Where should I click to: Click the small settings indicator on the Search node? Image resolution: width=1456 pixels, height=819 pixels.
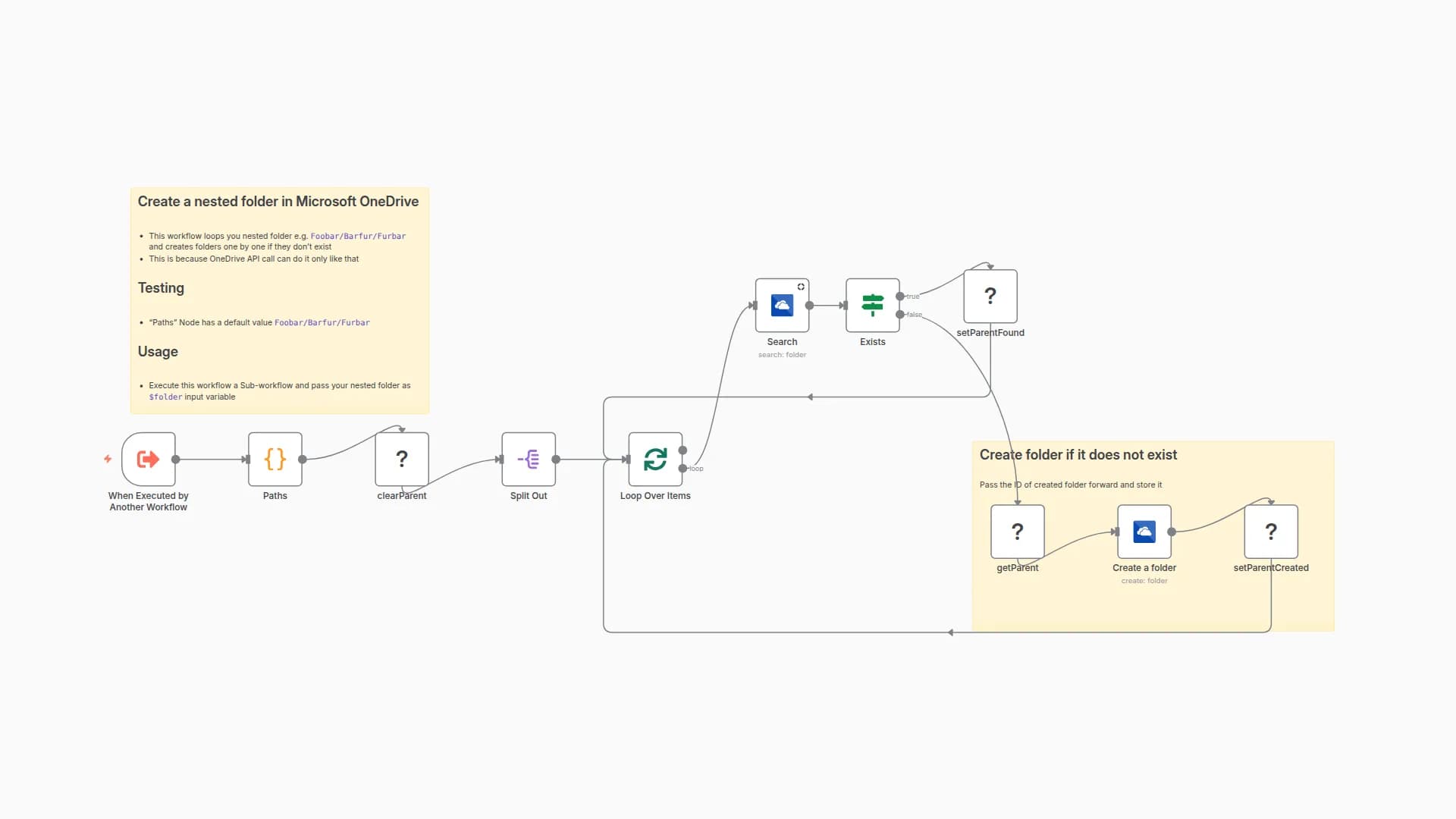tap(801, 287)
